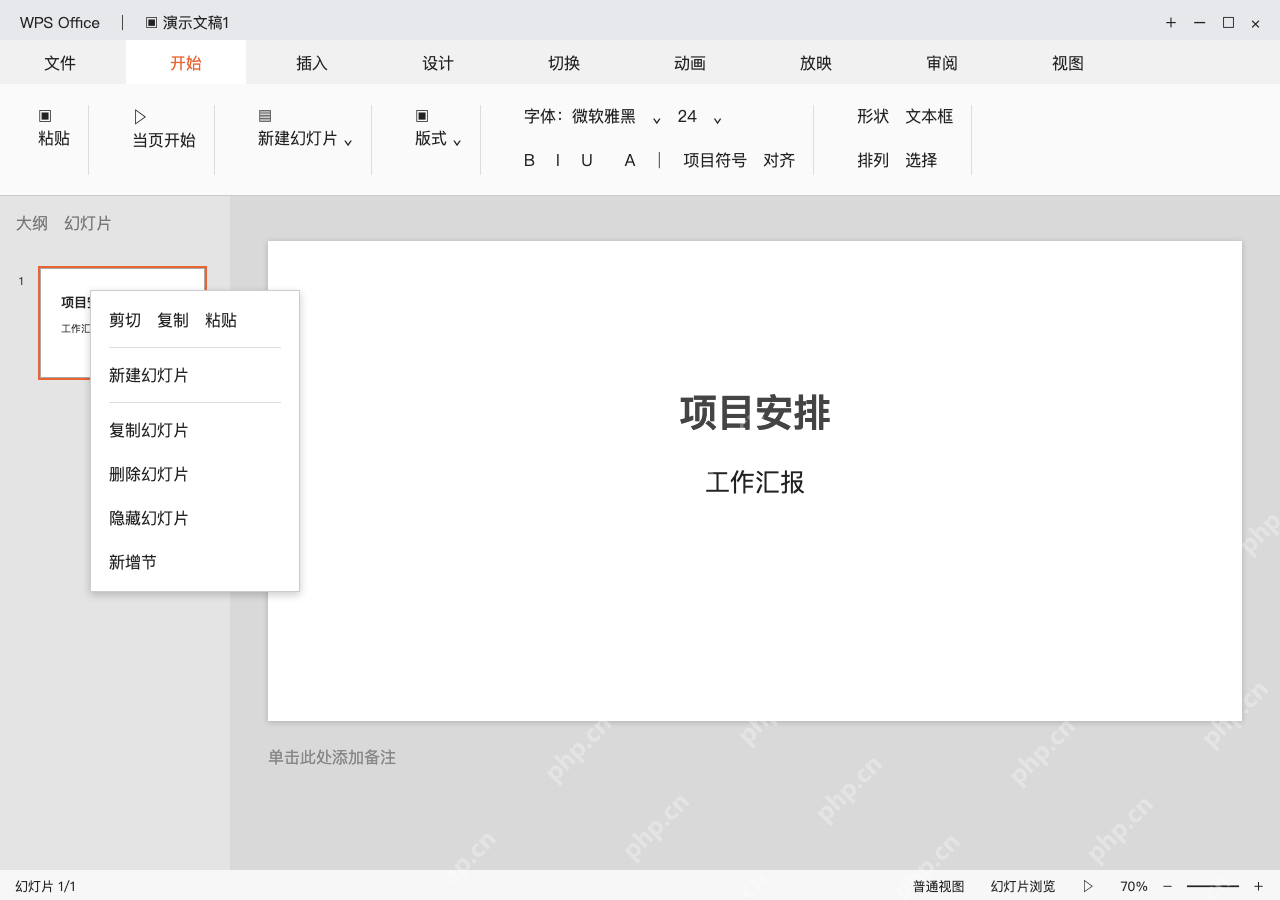Switch to the 大纲 outline pane tab

(32, 223)
